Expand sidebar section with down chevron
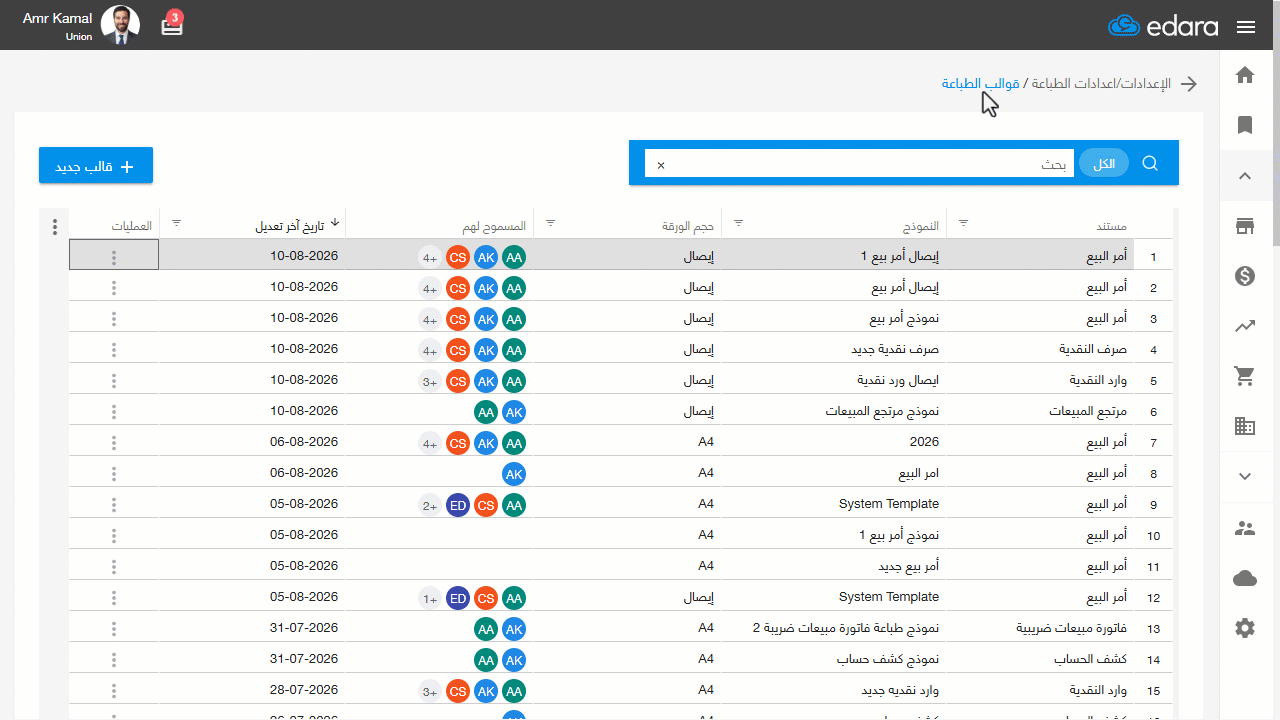This screenshot has height=720, width=1280. (1245, 477)
